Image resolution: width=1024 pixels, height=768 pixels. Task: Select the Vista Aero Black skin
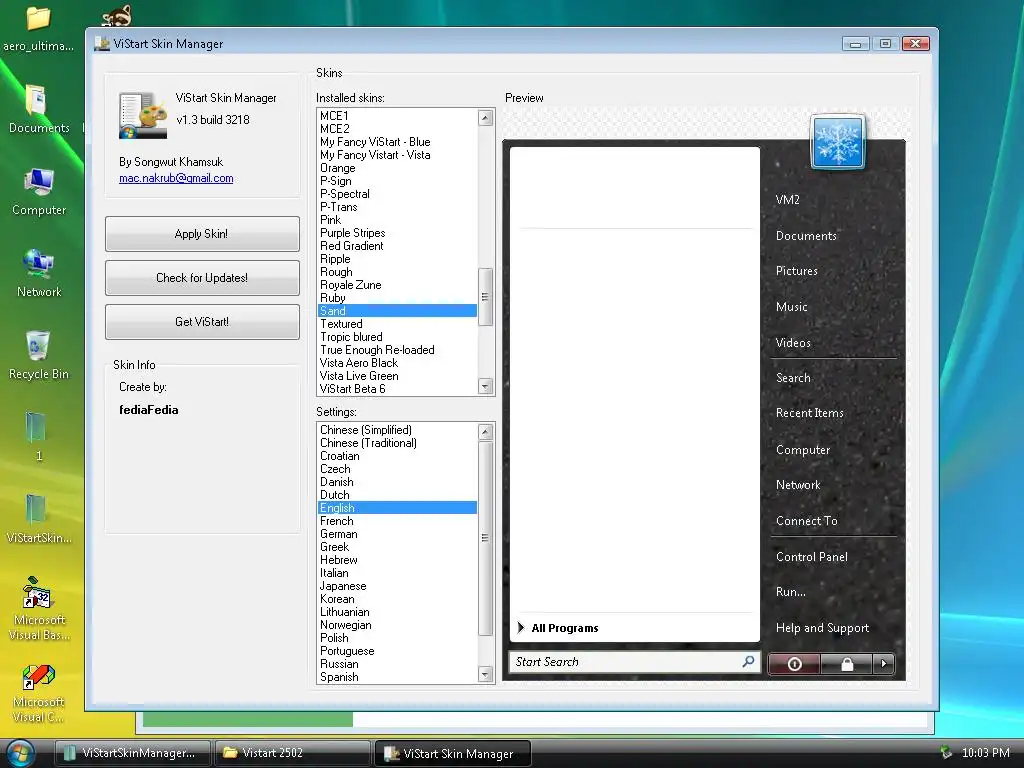(x=397, y=362)
